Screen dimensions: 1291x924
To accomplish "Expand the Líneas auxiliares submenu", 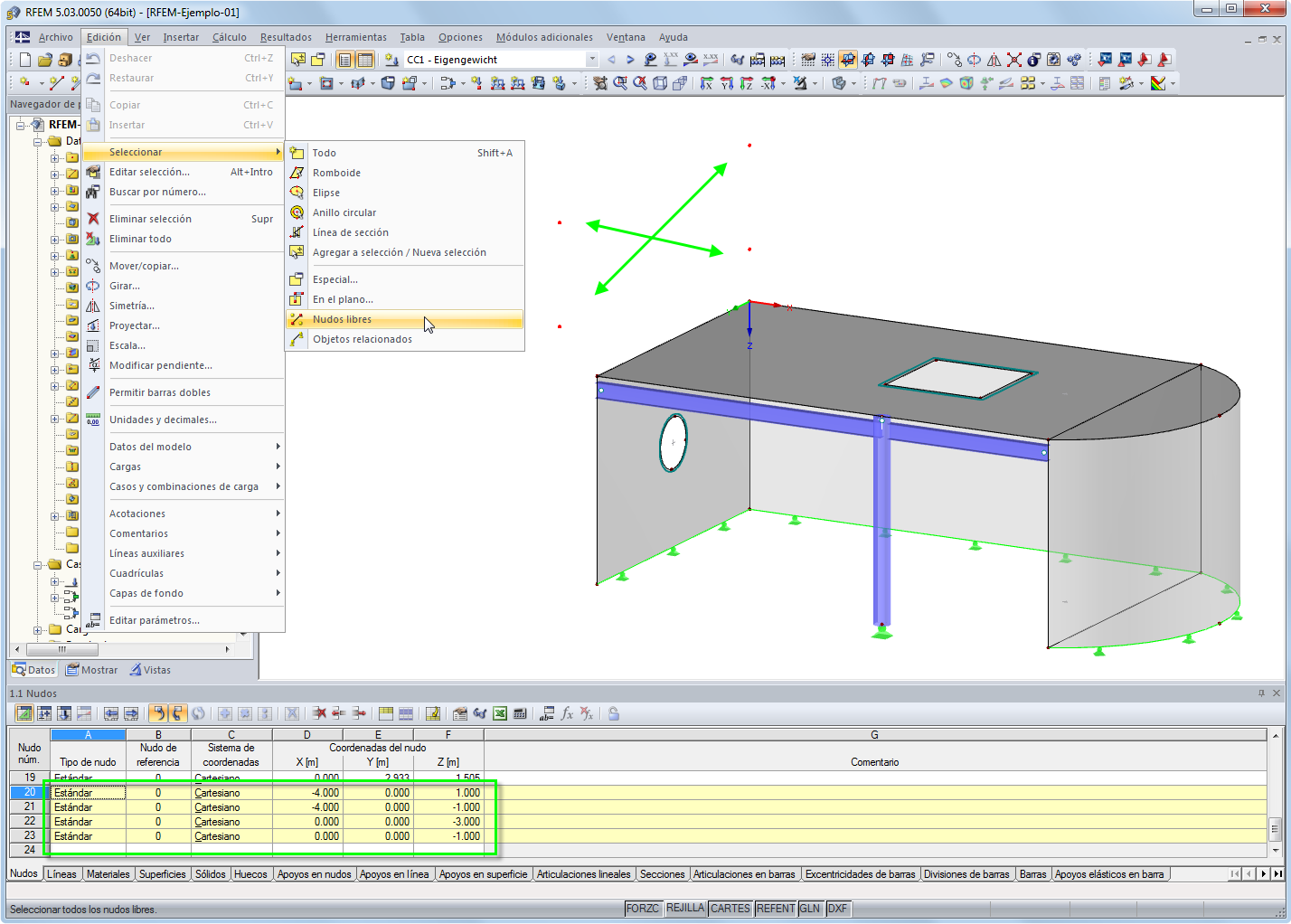I will pyautogui.click(x=278, y=553).
